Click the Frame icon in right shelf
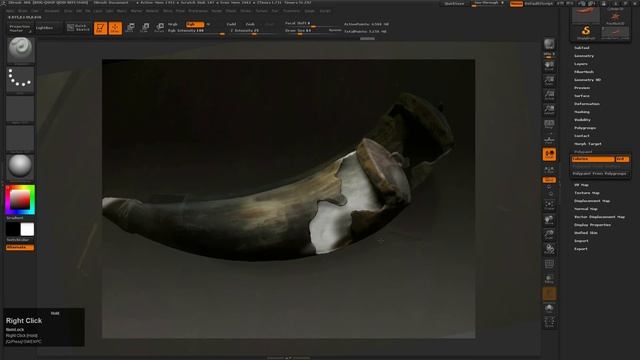The height and width of the screenshot is (360, 640). click(549, 205)
